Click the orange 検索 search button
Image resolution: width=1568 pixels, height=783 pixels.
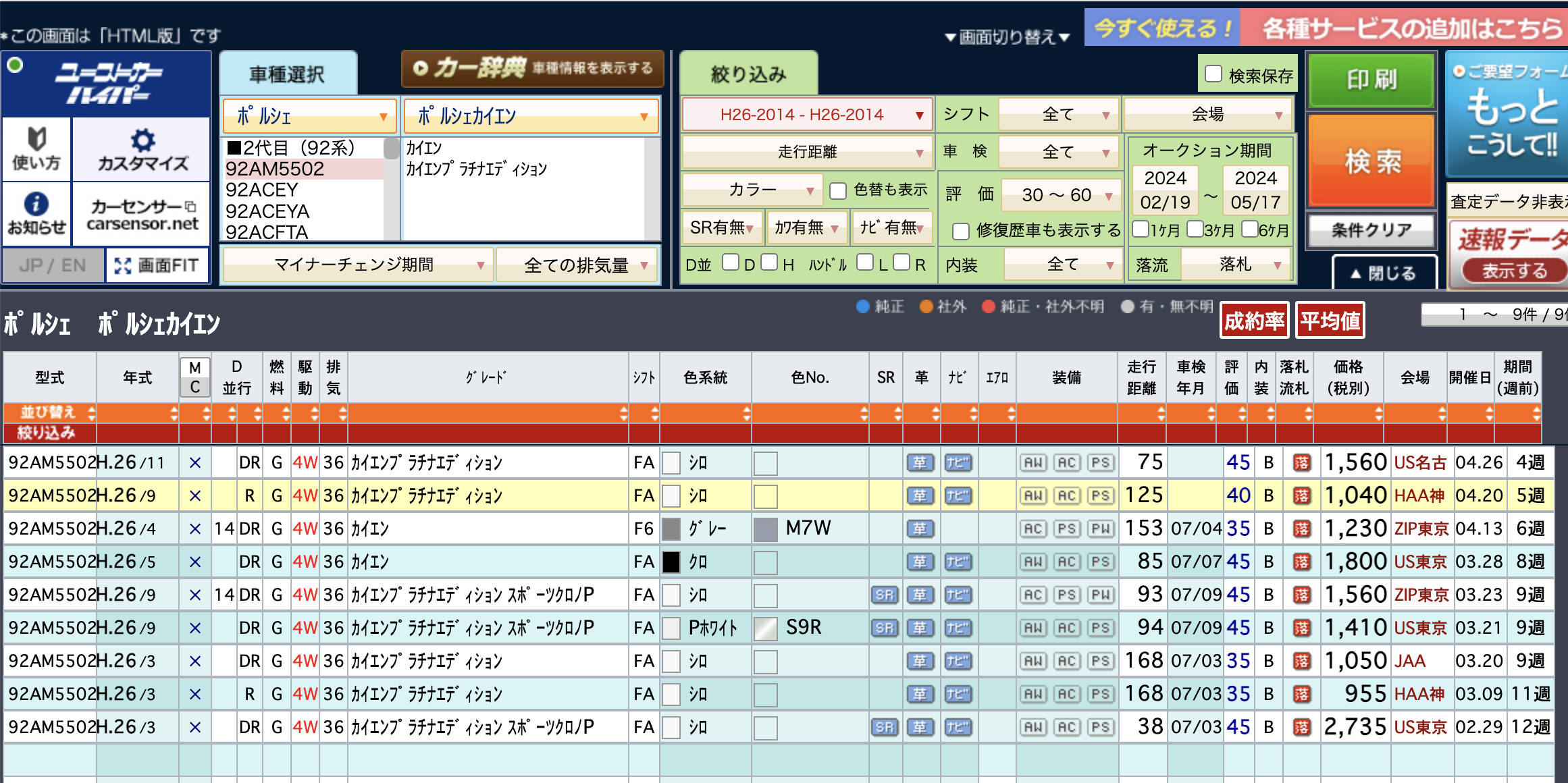click(x=1371, y=161)
